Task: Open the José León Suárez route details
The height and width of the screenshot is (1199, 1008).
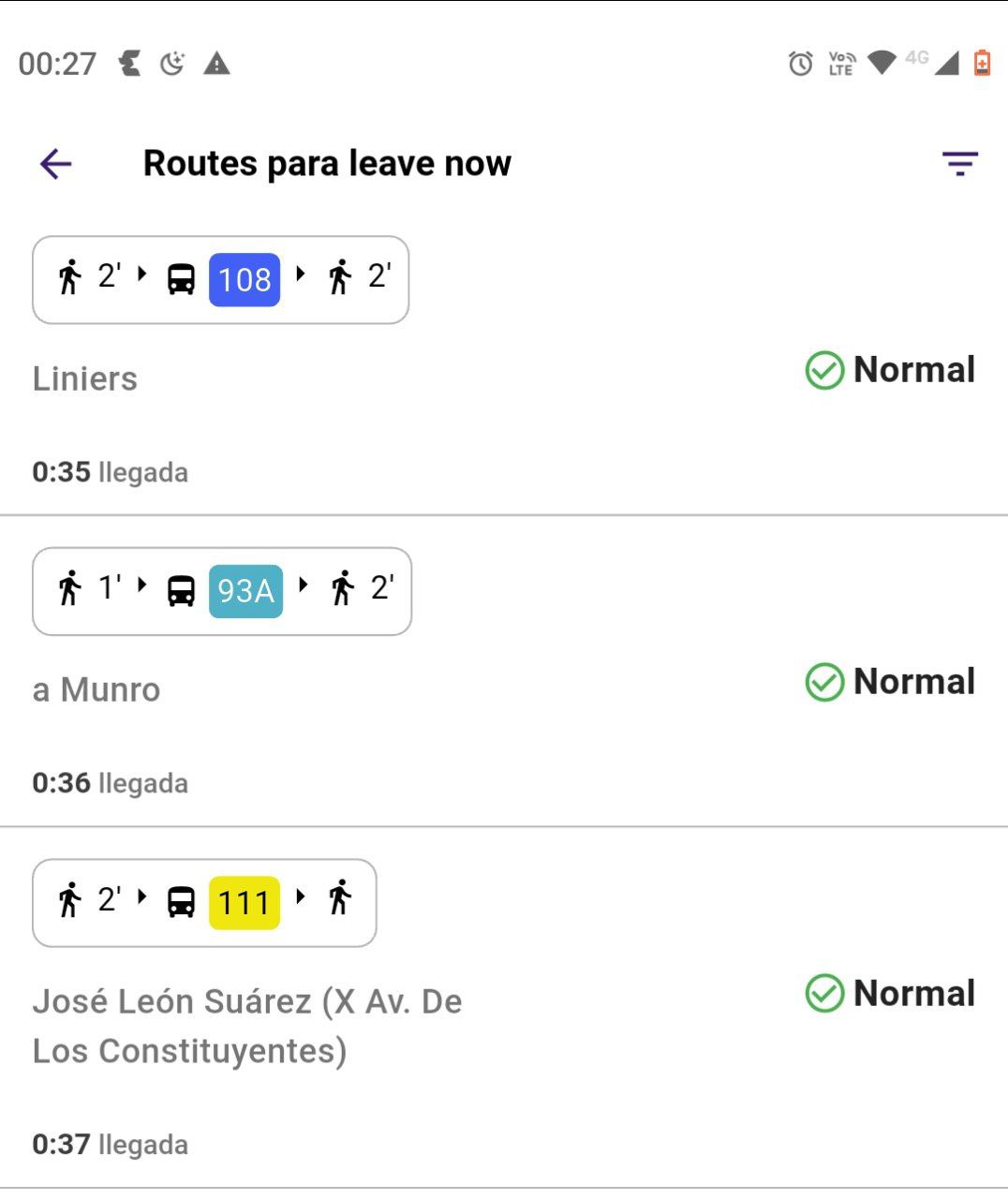Action: tap(247, 1026)
